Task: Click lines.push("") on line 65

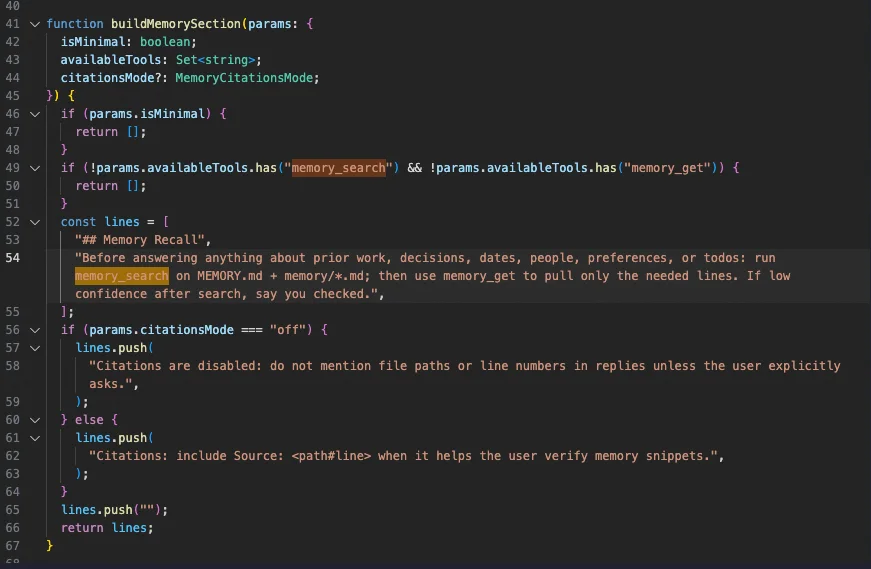Action: [x=114, y=510]
